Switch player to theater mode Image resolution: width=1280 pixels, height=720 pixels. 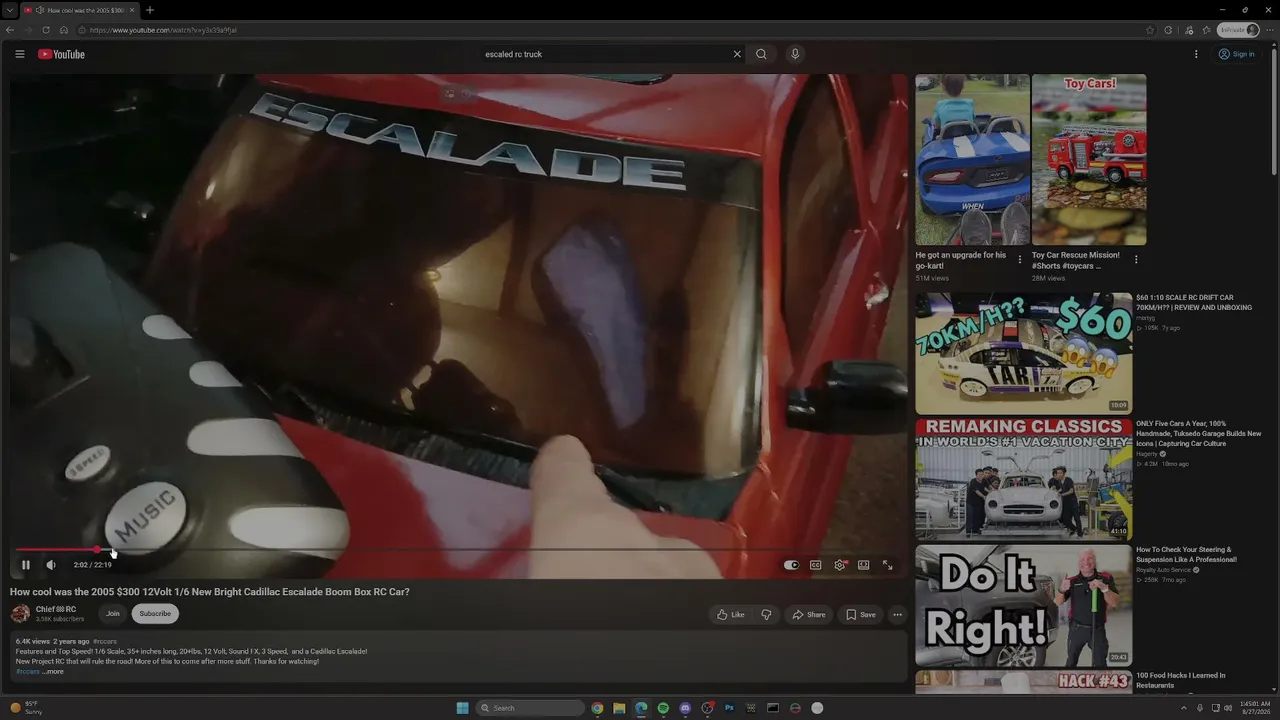tap(863, 565)
